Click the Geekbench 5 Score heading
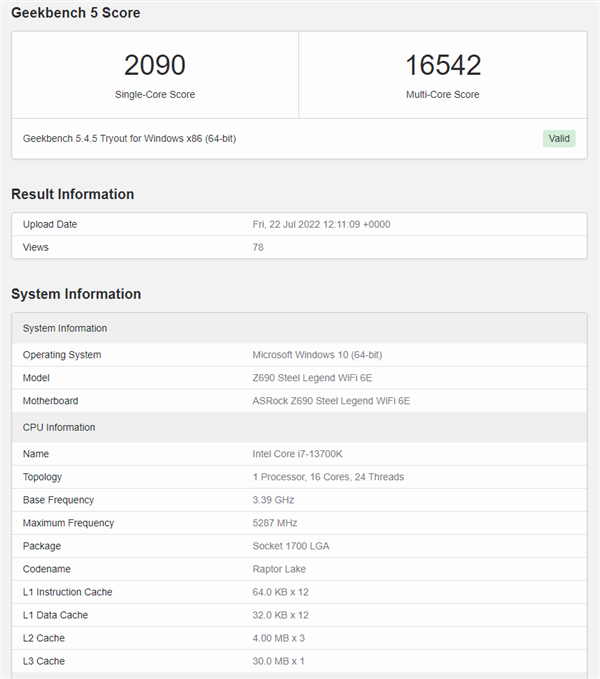600x679 pixels. [76, 13]
